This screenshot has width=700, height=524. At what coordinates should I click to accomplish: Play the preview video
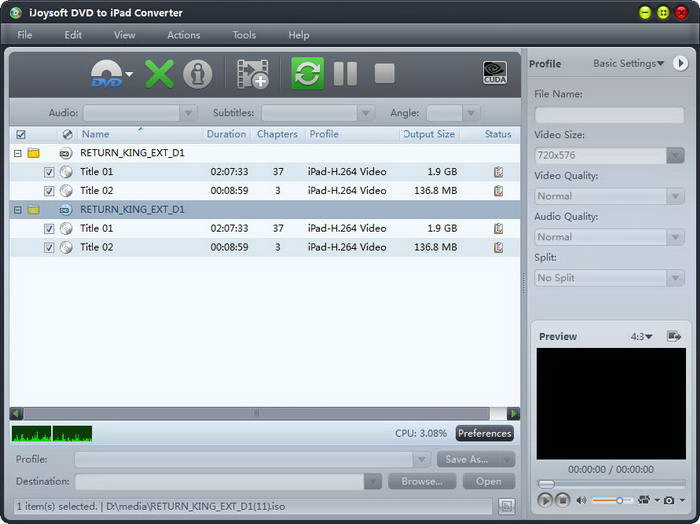tap(545, 500)
